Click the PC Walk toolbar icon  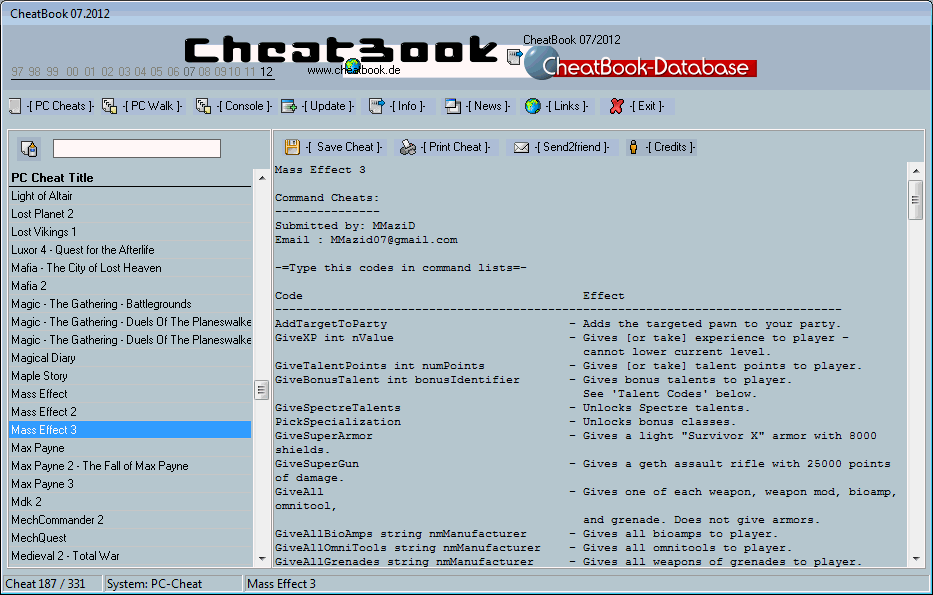coord(109,107)
